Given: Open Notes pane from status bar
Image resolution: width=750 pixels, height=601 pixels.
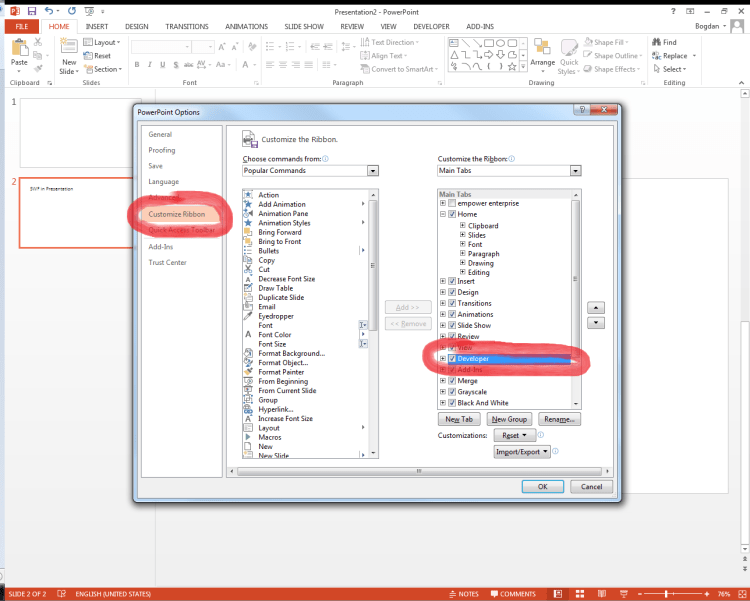Looking at the screenshot, I should tap(464, 594).
